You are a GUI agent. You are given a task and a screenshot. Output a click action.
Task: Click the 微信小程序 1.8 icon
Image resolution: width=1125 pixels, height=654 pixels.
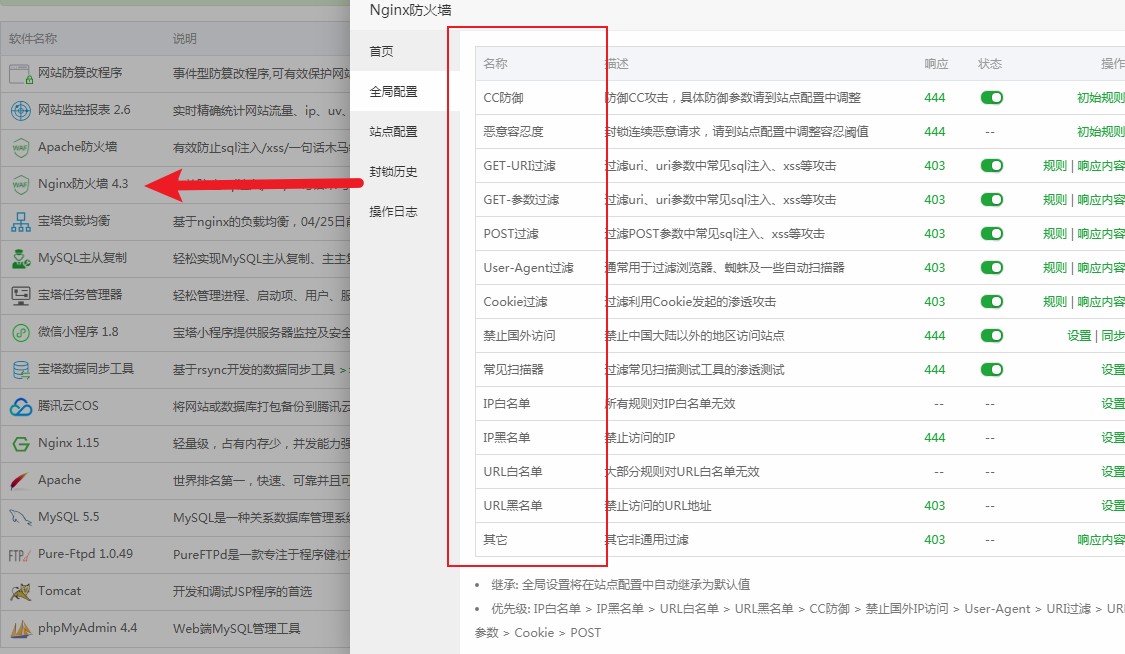tap(21, 333)
